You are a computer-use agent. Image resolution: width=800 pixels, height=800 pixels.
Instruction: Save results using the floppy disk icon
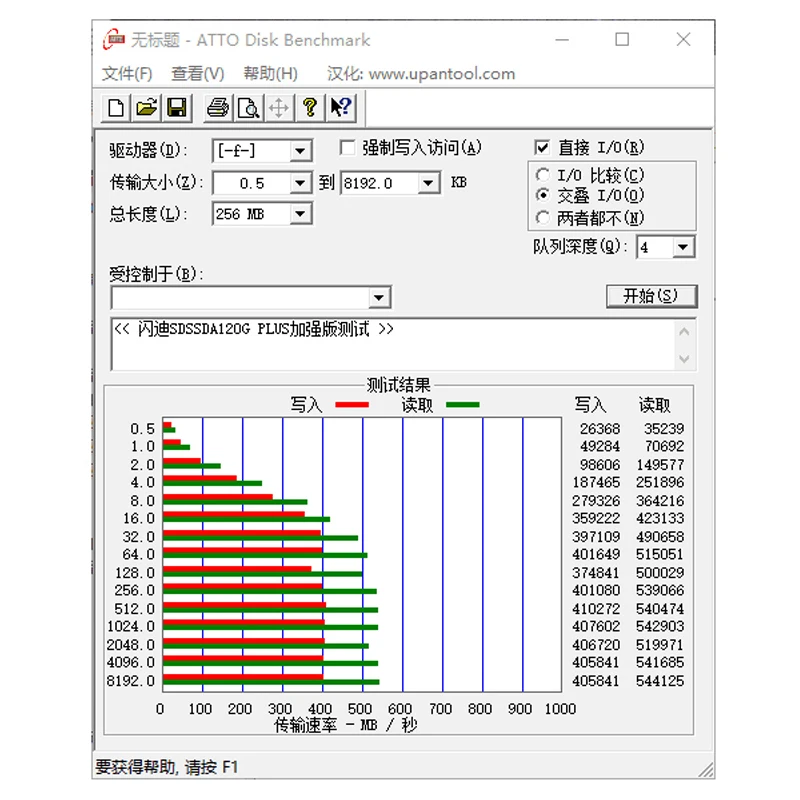tap(177, 108)
